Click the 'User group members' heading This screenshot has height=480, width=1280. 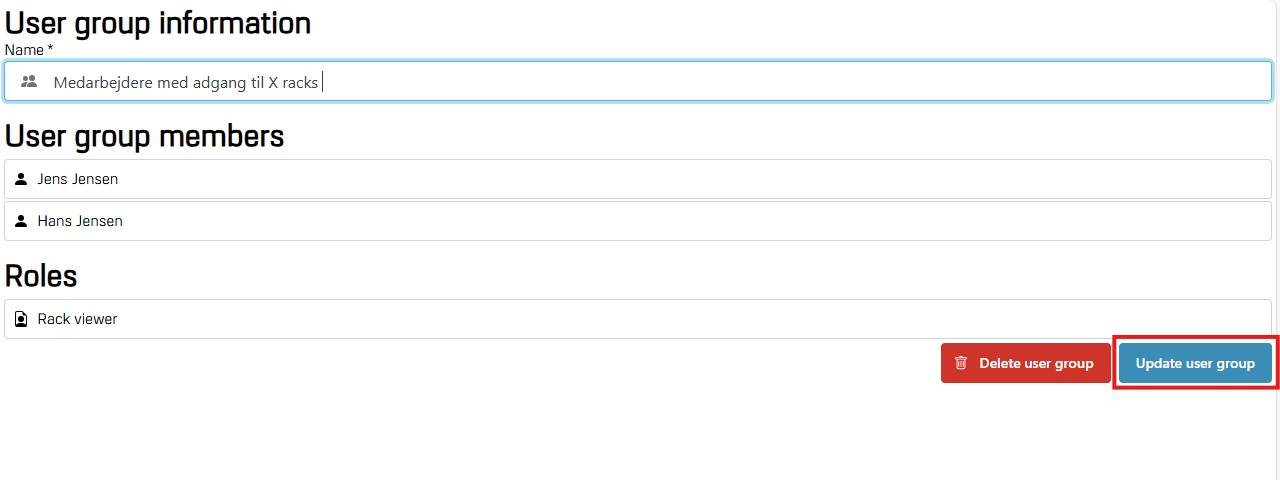pyautogui.click(x=145, y=136)
